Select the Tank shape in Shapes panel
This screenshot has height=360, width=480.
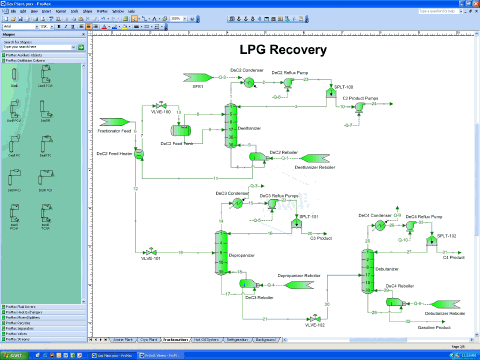[14, 77]
